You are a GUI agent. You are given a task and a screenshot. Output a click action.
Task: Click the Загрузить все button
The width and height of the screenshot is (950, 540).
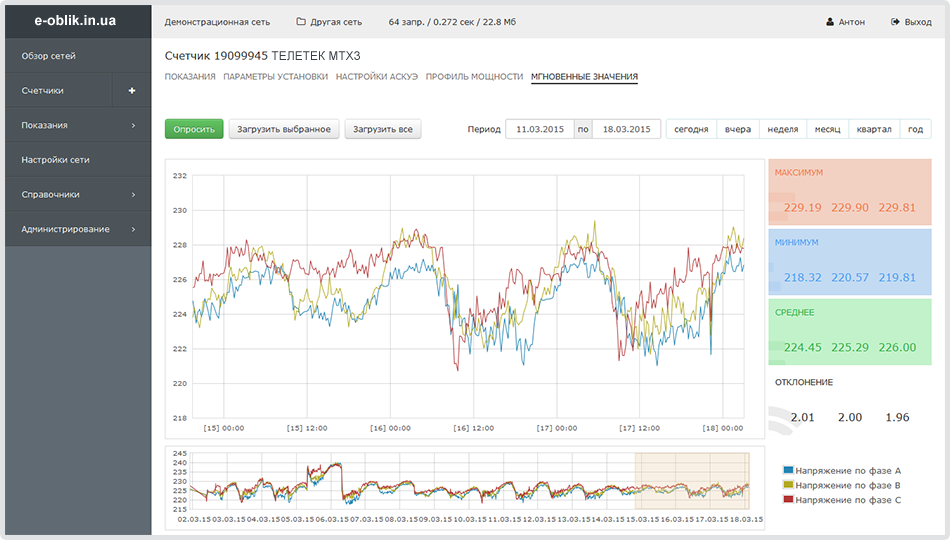coord(383,129)
